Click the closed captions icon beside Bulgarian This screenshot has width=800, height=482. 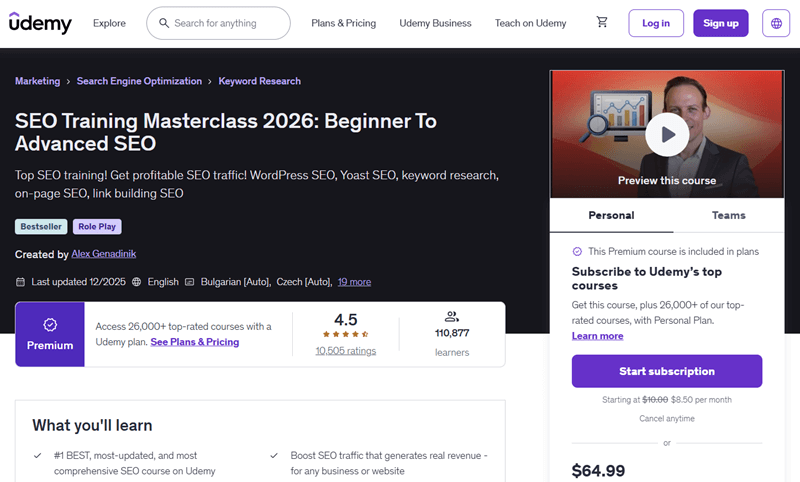(189, 282)
